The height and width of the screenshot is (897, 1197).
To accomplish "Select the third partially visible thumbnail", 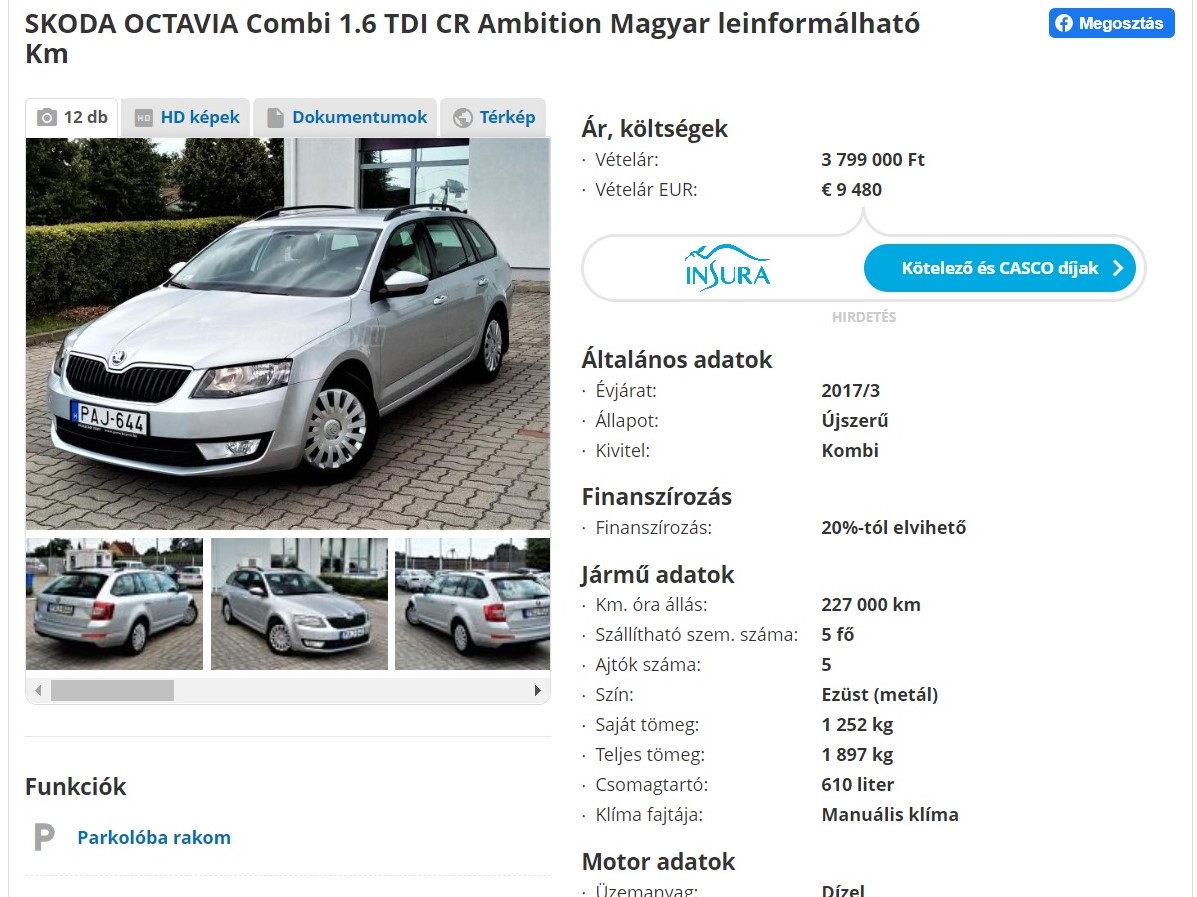I will point(473,604).
